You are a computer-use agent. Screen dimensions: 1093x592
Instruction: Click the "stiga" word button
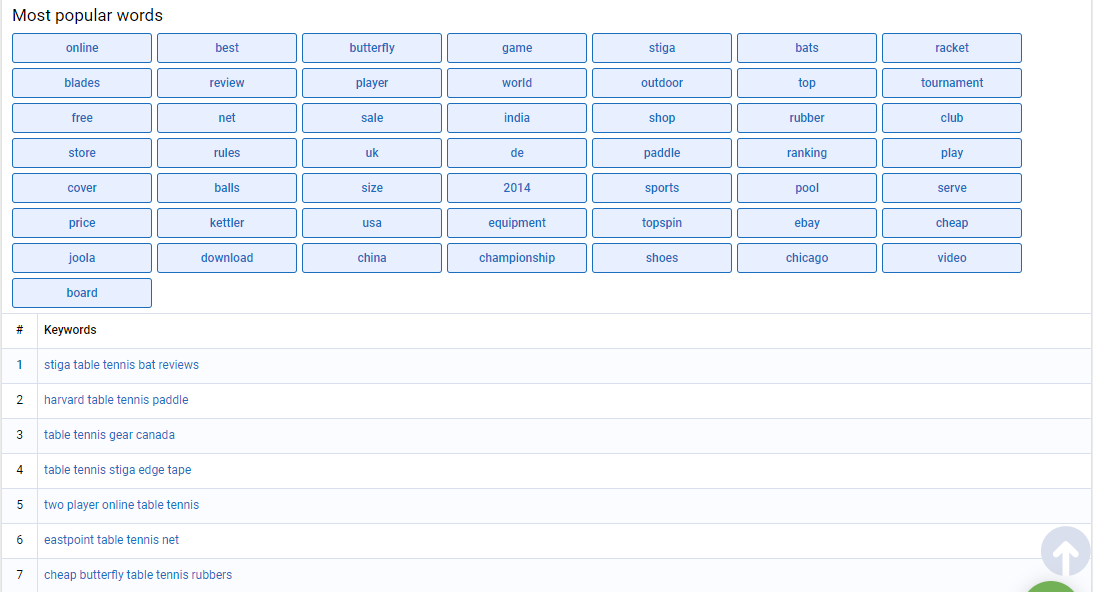coord(662,48)
